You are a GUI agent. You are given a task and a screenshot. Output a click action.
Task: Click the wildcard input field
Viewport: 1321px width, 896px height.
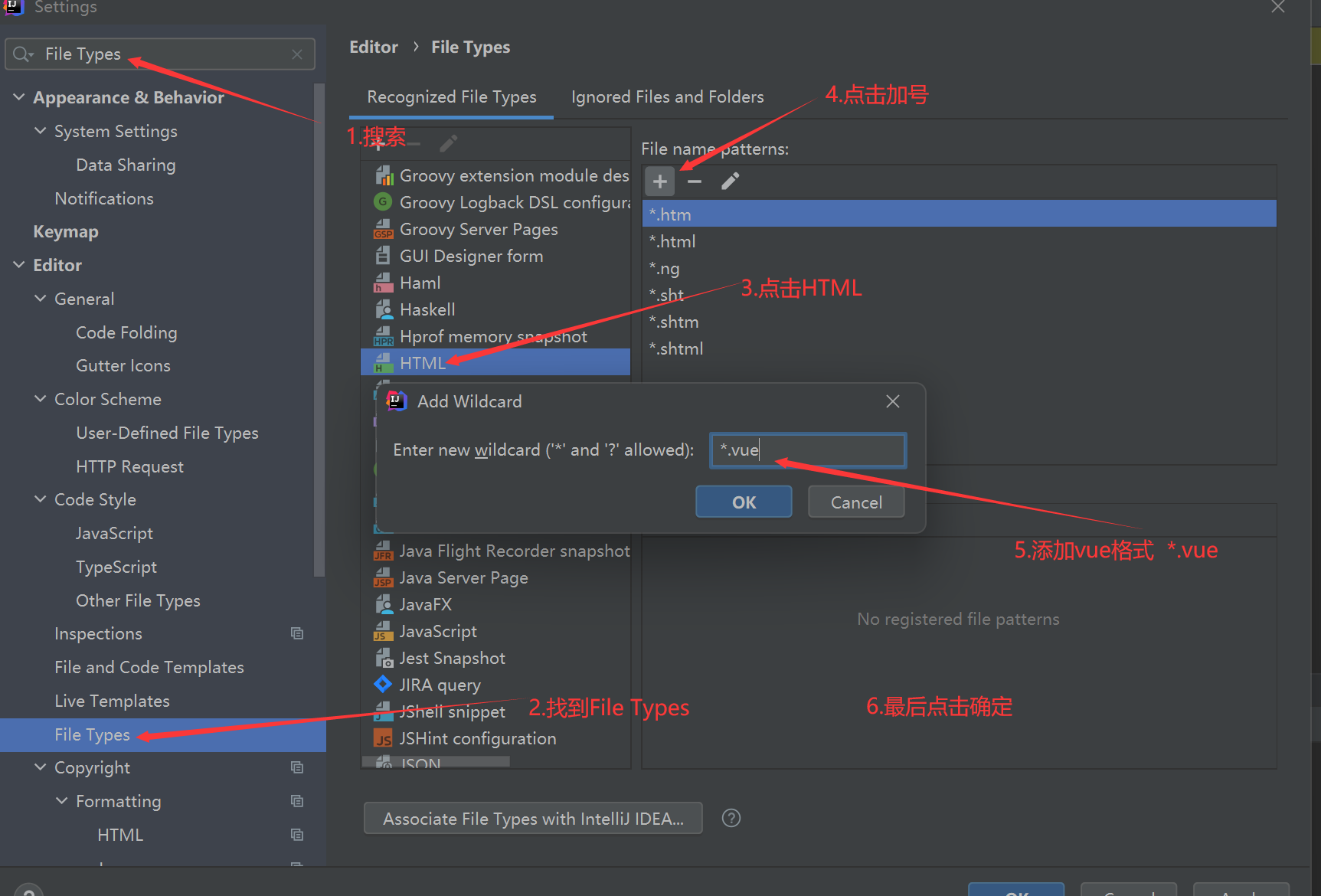click(808, 450)
